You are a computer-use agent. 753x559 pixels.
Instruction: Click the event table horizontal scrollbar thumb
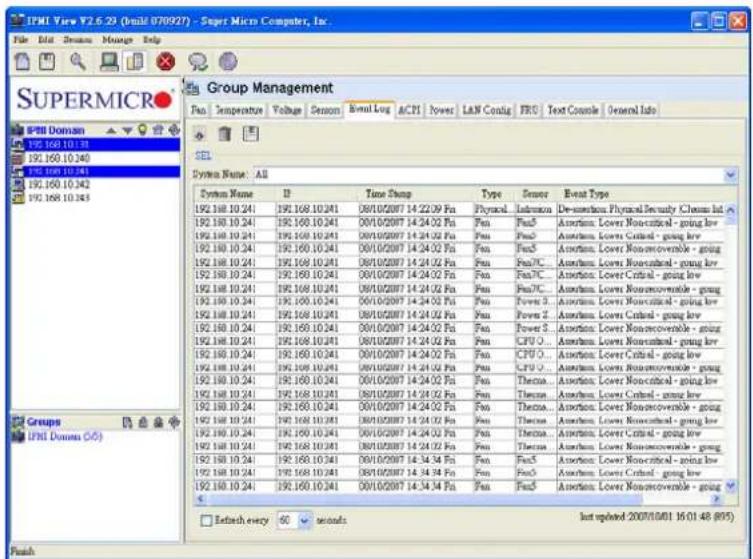coord(425,498)
